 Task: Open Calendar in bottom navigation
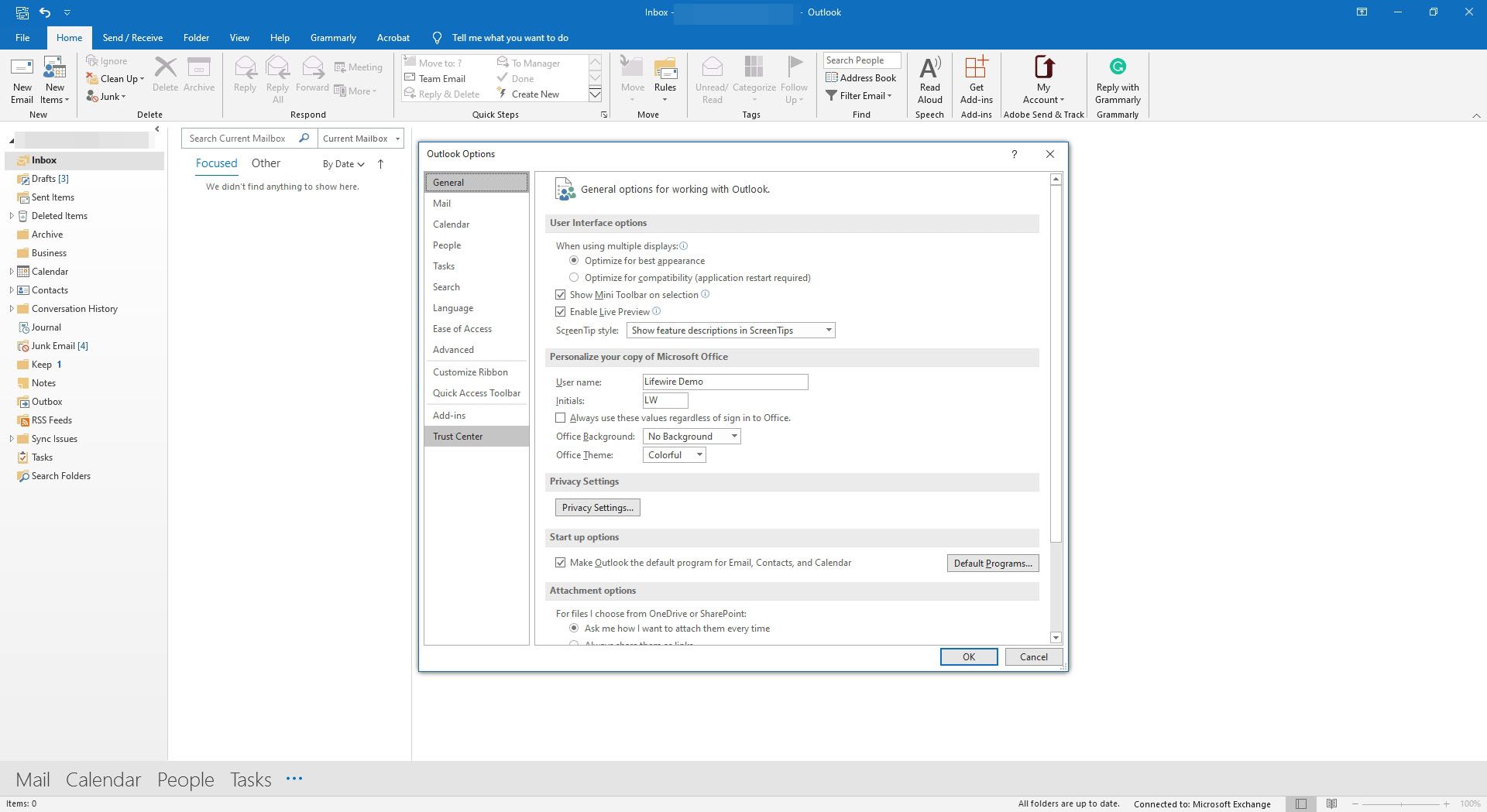(x=103, y=779)
